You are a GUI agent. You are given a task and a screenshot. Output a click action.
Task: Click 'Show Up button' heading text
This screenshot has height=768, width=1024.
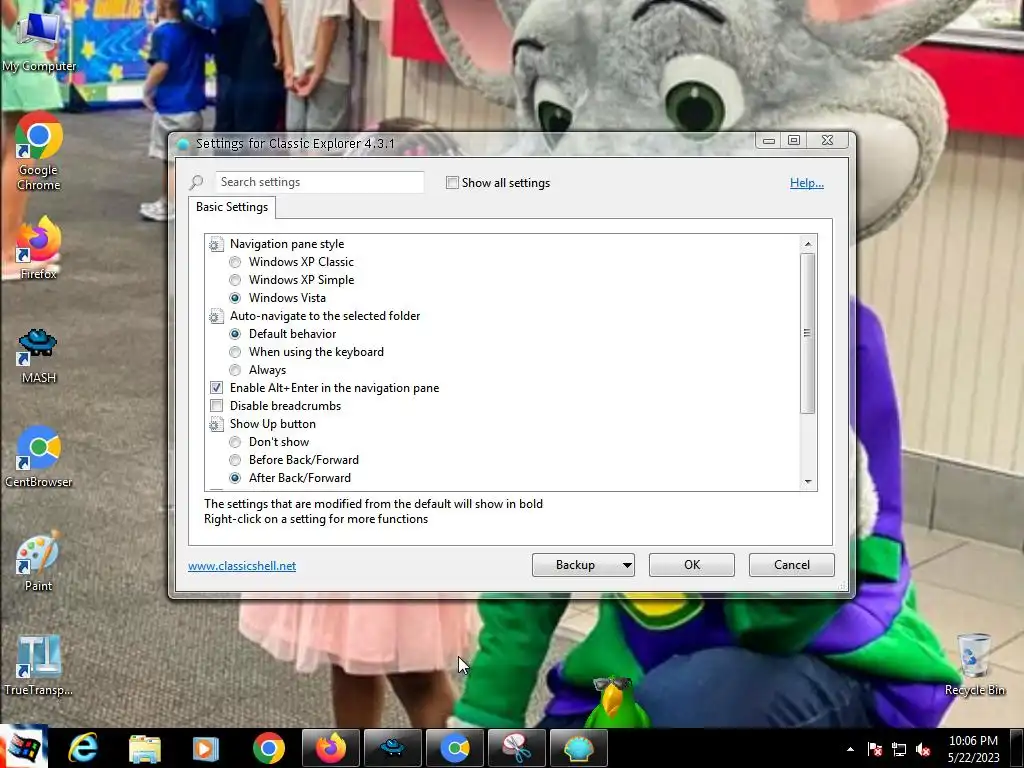coord(272,424)
